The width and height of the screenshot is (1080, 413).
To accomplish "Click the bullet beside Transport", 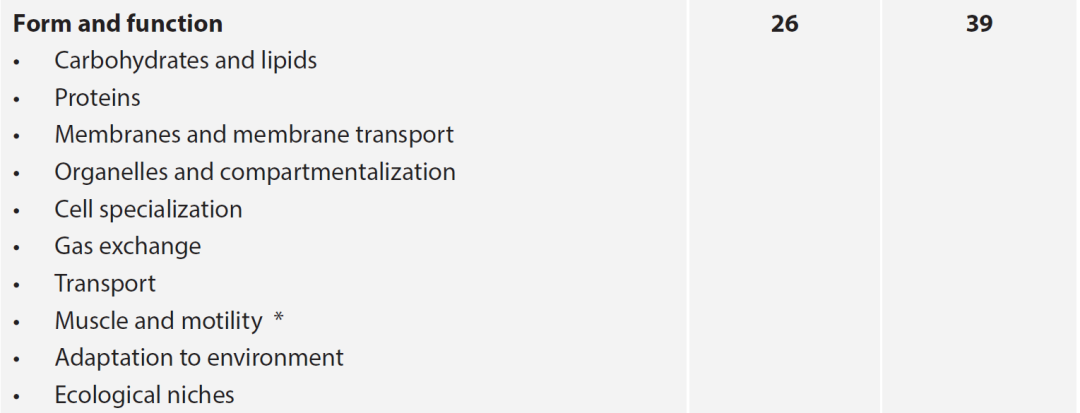I will (17, 286).
